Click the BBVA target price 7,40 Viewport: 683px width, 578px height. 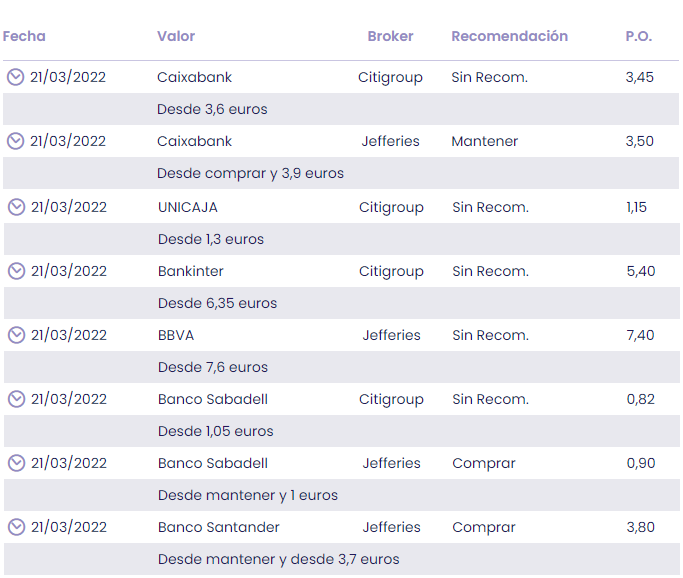click(x=640, y=335)
